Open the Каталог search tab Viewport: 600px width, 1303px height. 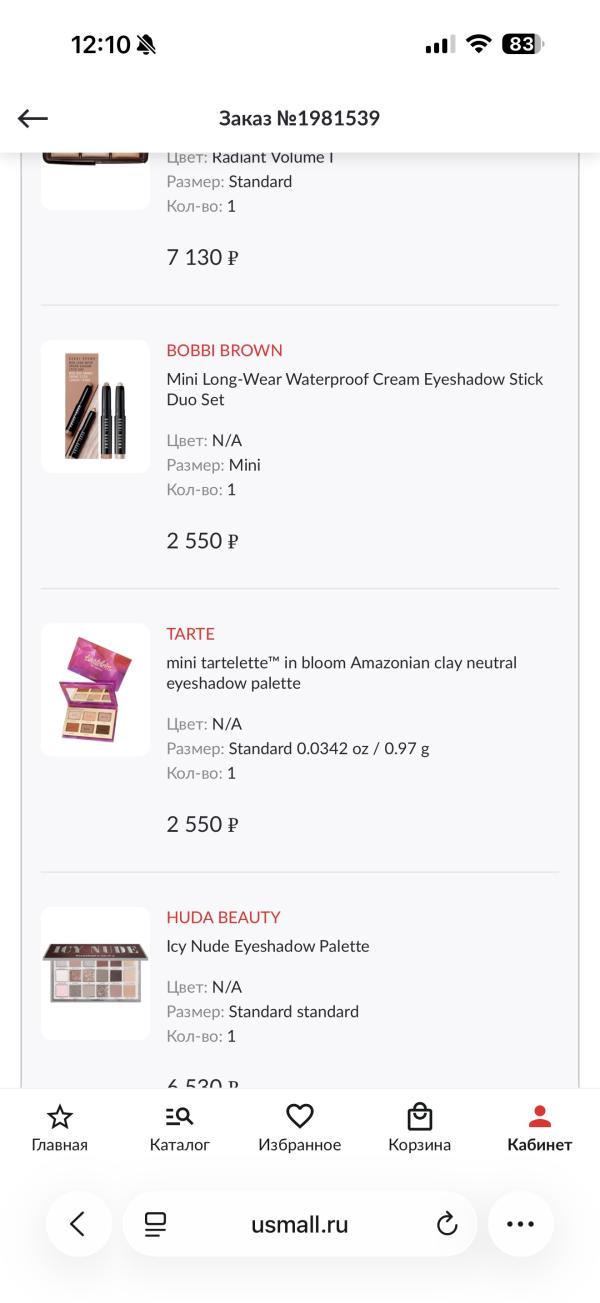180,1129
